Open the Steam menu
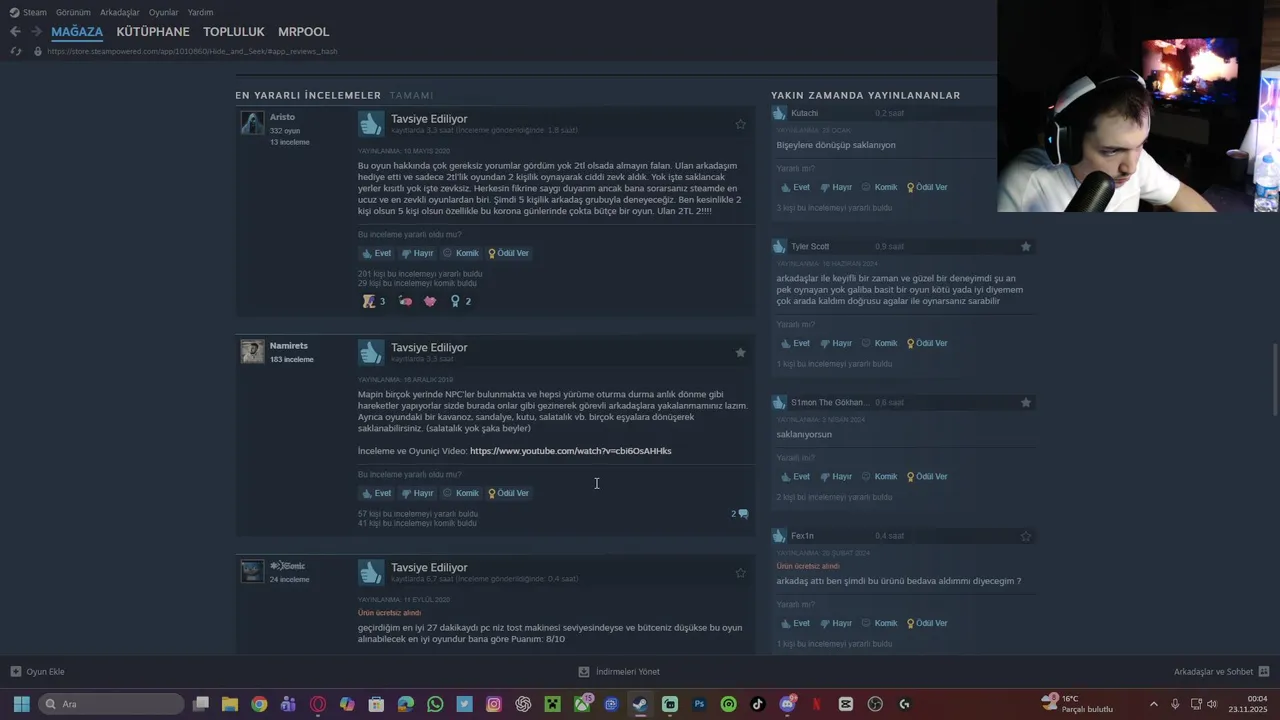1280x720 pixels. [x=28, y=12]
